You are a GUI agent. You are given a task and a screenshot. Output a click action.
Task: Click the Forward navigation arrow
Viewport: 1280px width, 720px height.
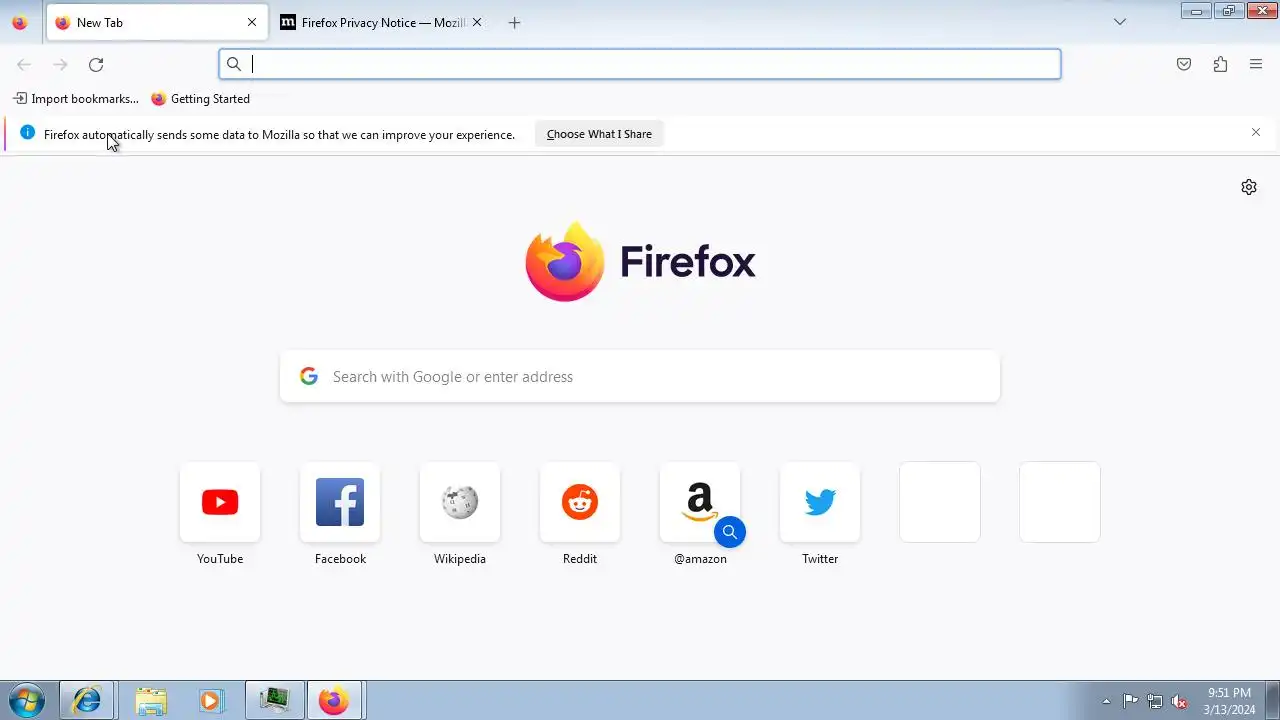coord(60,64)
